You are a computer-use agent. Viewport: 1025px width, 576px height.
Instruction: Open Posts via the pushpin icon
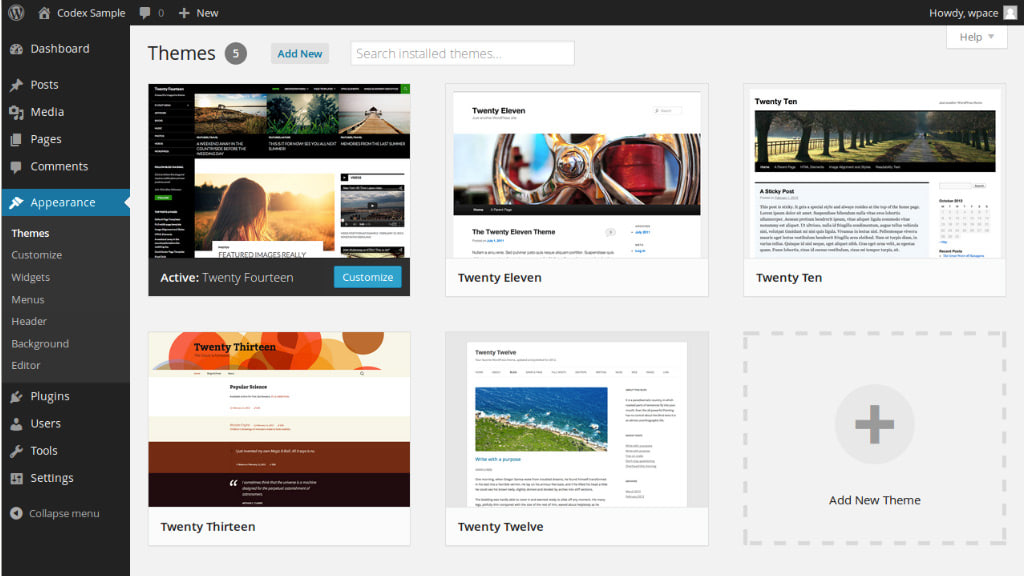click(16, 85)
